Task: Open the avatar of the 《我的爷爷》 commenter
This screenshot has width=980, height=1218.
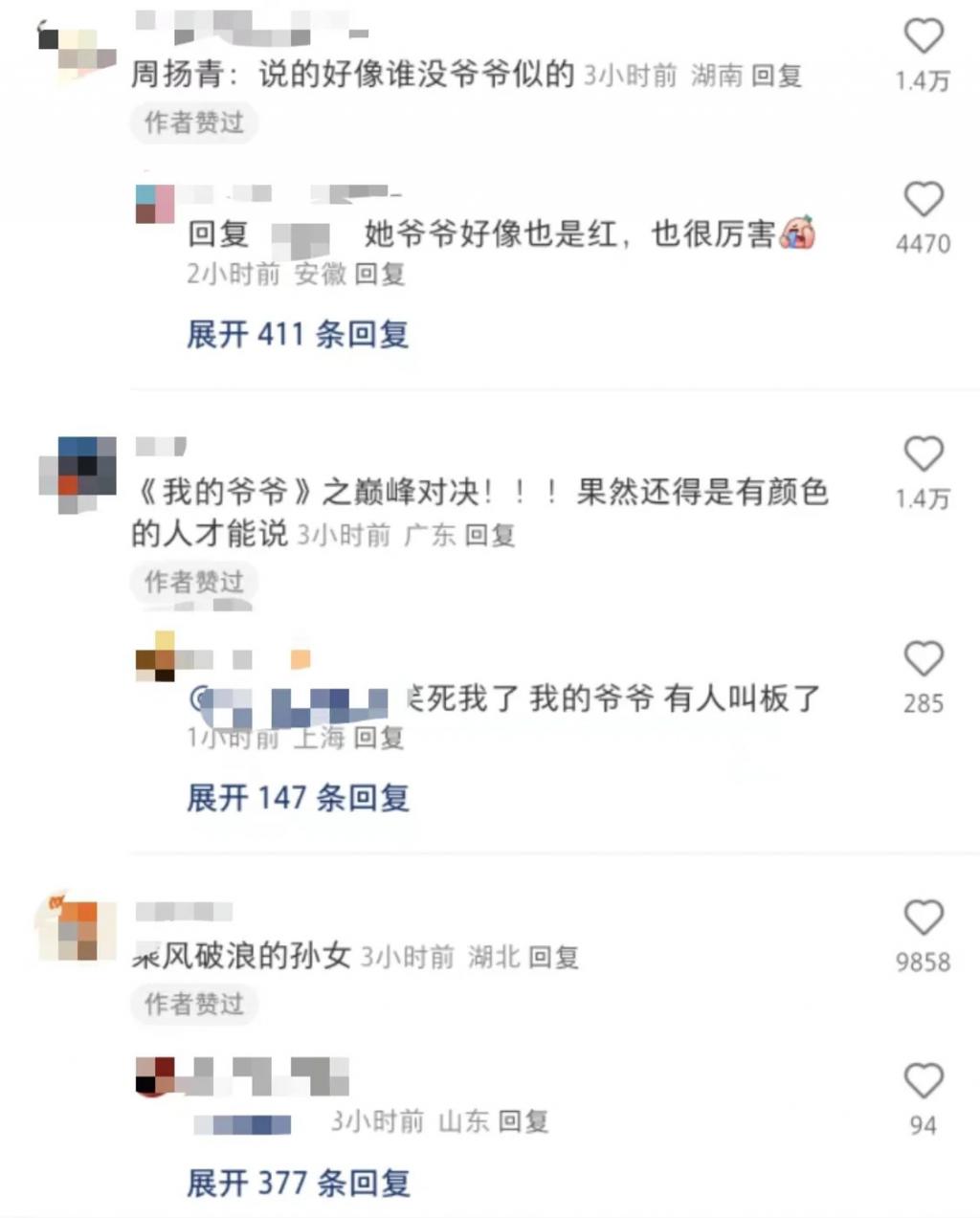Action: 78,475
